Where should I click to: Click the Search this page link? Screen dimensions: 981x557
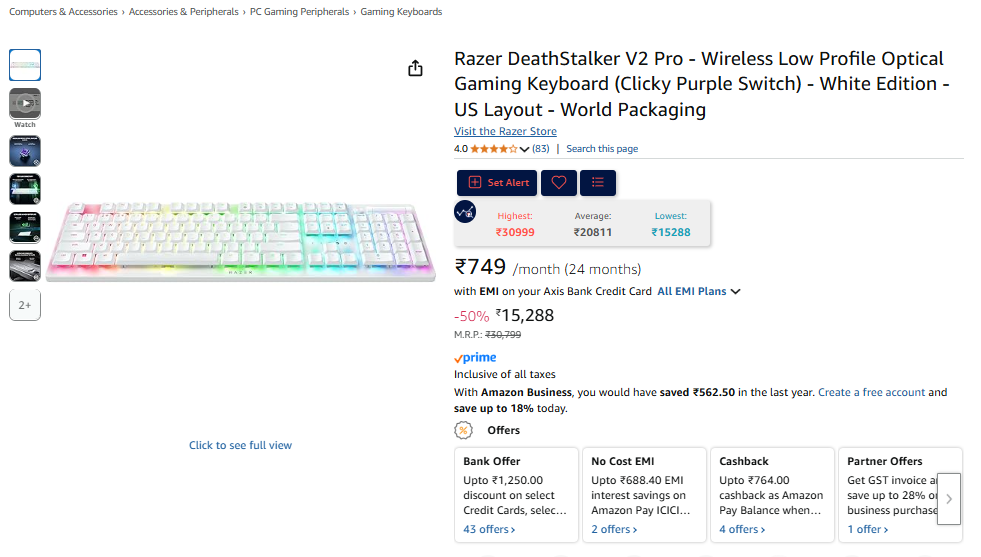coord(602,149)
